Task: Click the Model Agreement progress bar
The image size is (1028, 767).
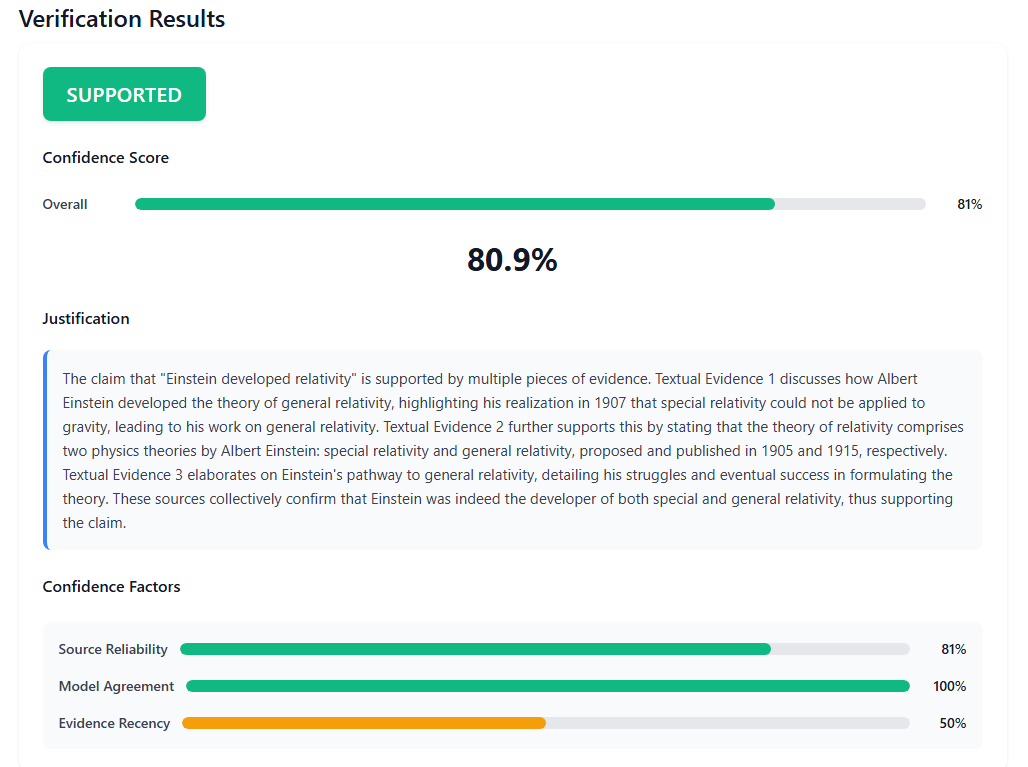Action: coord(545,686)
